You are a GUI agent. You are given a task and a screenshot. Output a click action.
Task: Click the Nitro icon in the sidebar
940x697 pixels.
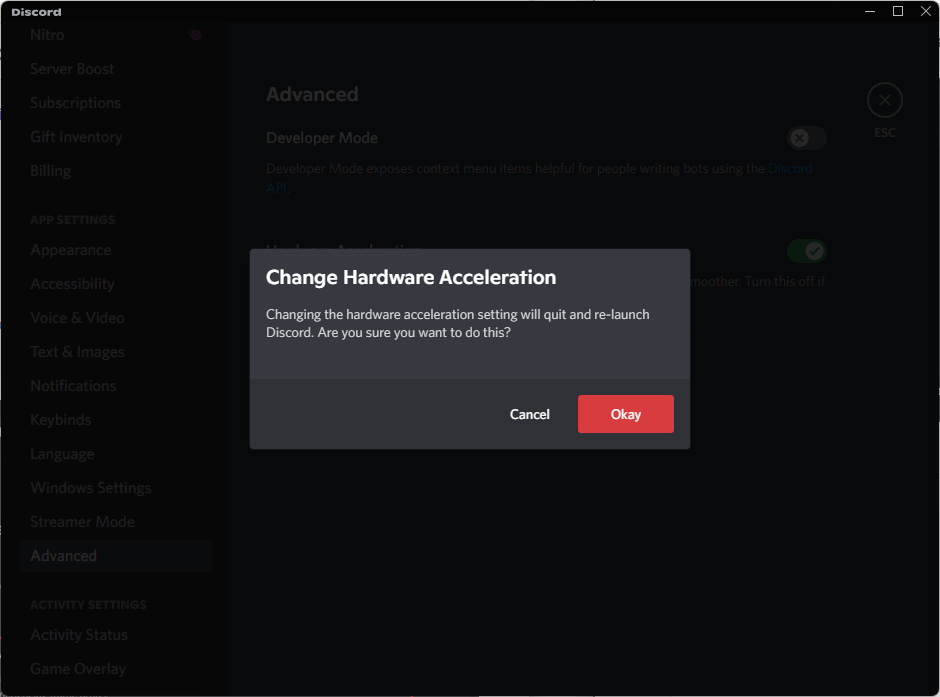click(196, 34)
